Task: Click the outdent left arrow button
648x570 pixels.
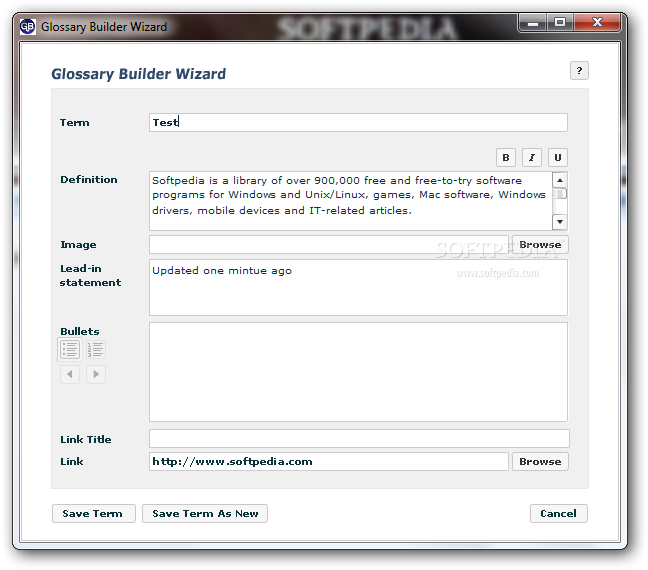Action: 70,374
